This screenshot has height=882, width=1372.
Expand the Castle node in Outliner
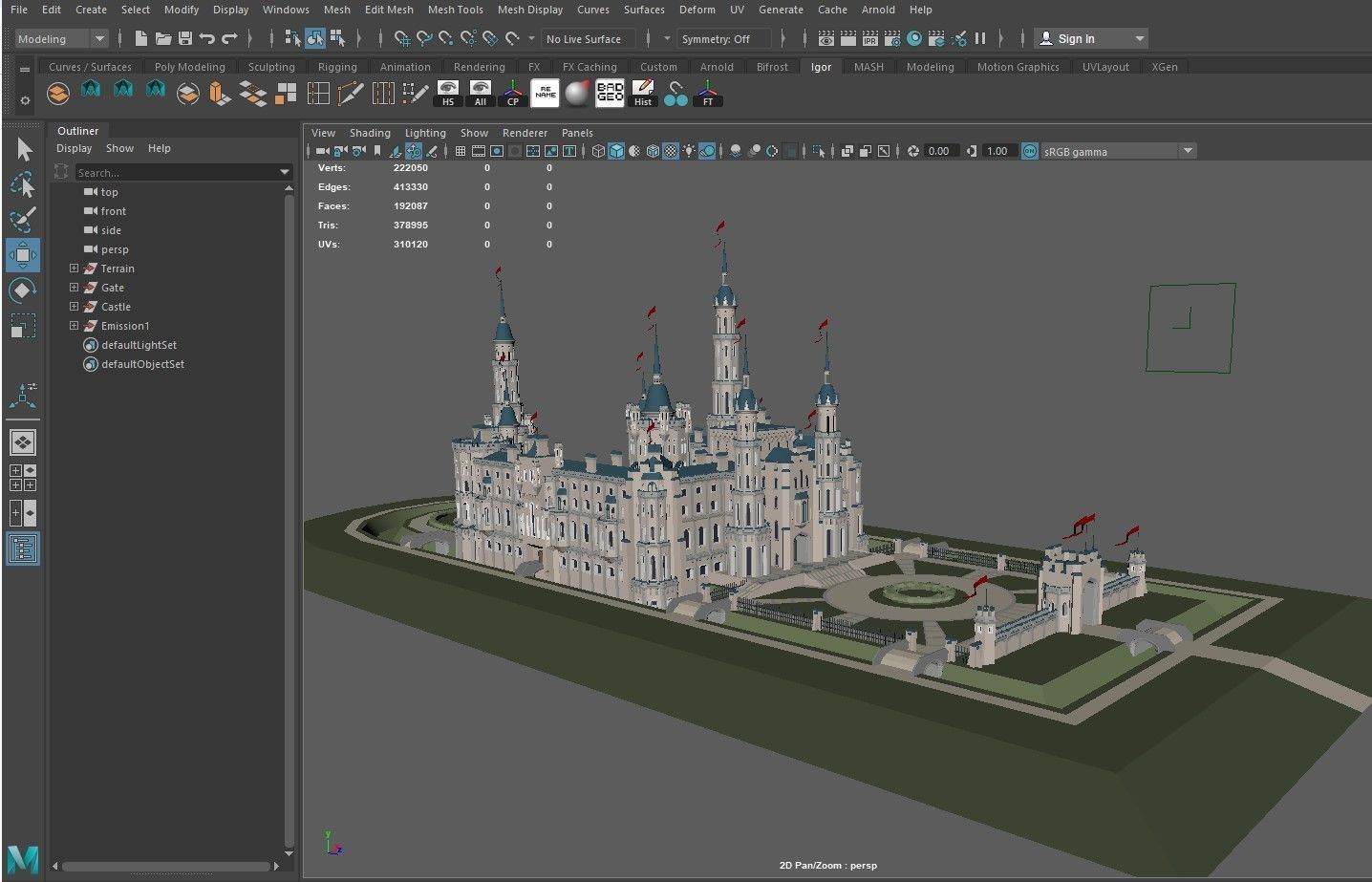tap(74, 307)
